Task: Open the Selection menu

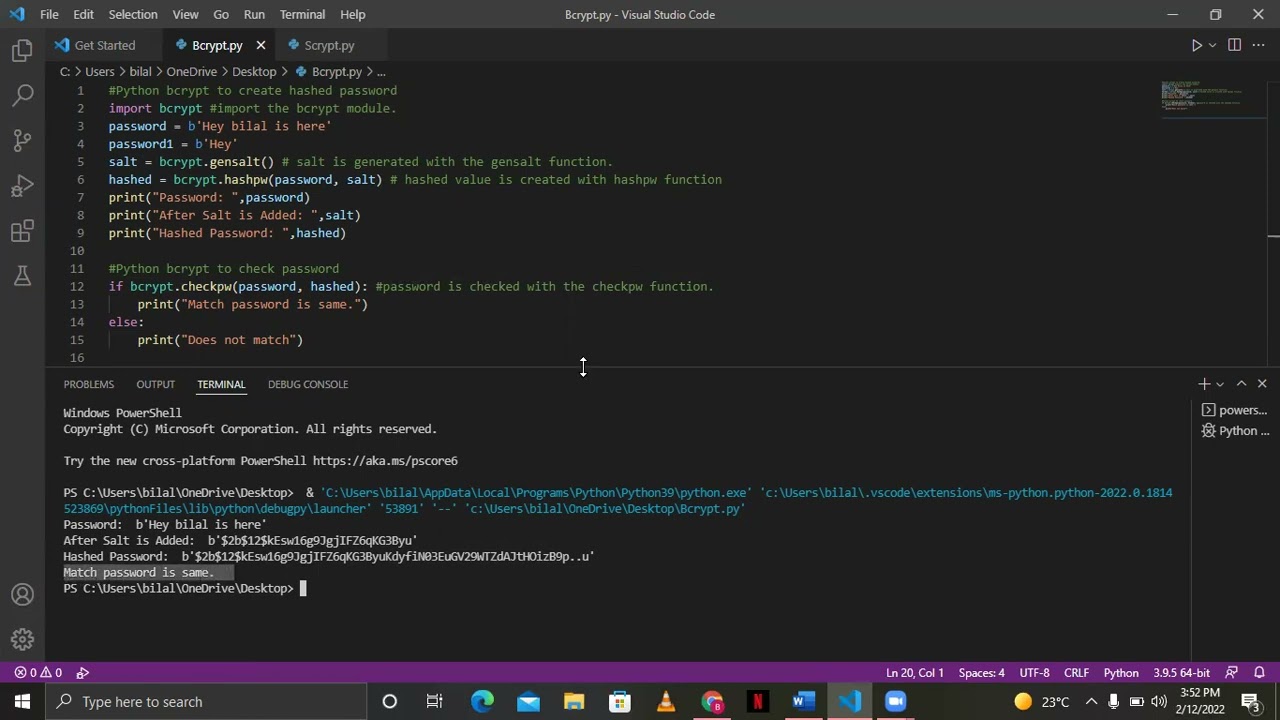Action: pyautogui.click(x=133, y=14)
